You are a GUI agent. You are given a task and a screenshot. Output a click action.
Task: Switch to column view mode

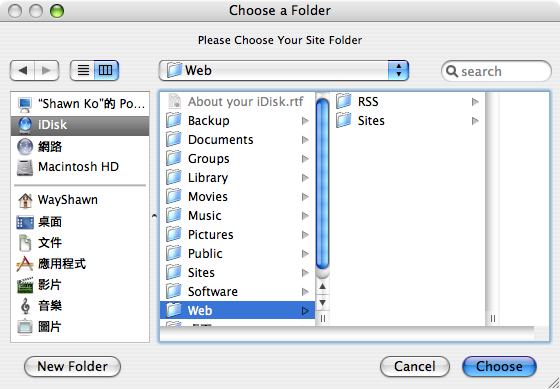pyautogui.click(x=106, y=70)
